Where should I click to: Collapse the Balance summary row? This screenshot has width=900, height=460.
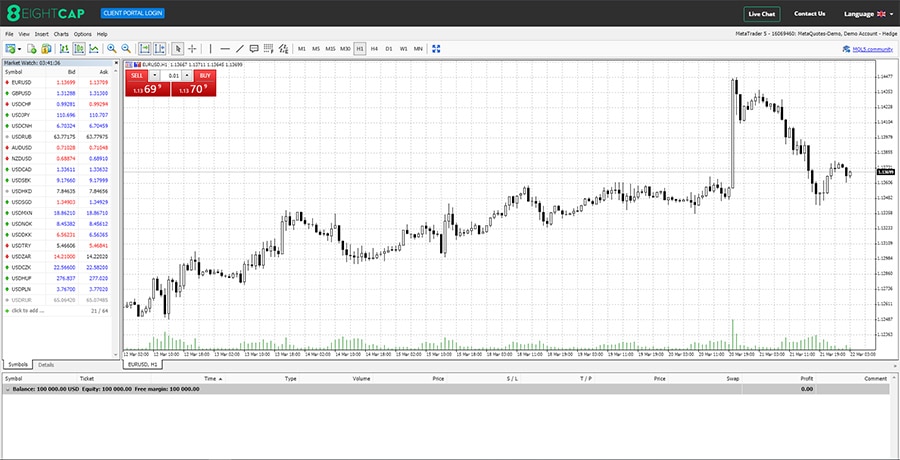pos(7,389)
